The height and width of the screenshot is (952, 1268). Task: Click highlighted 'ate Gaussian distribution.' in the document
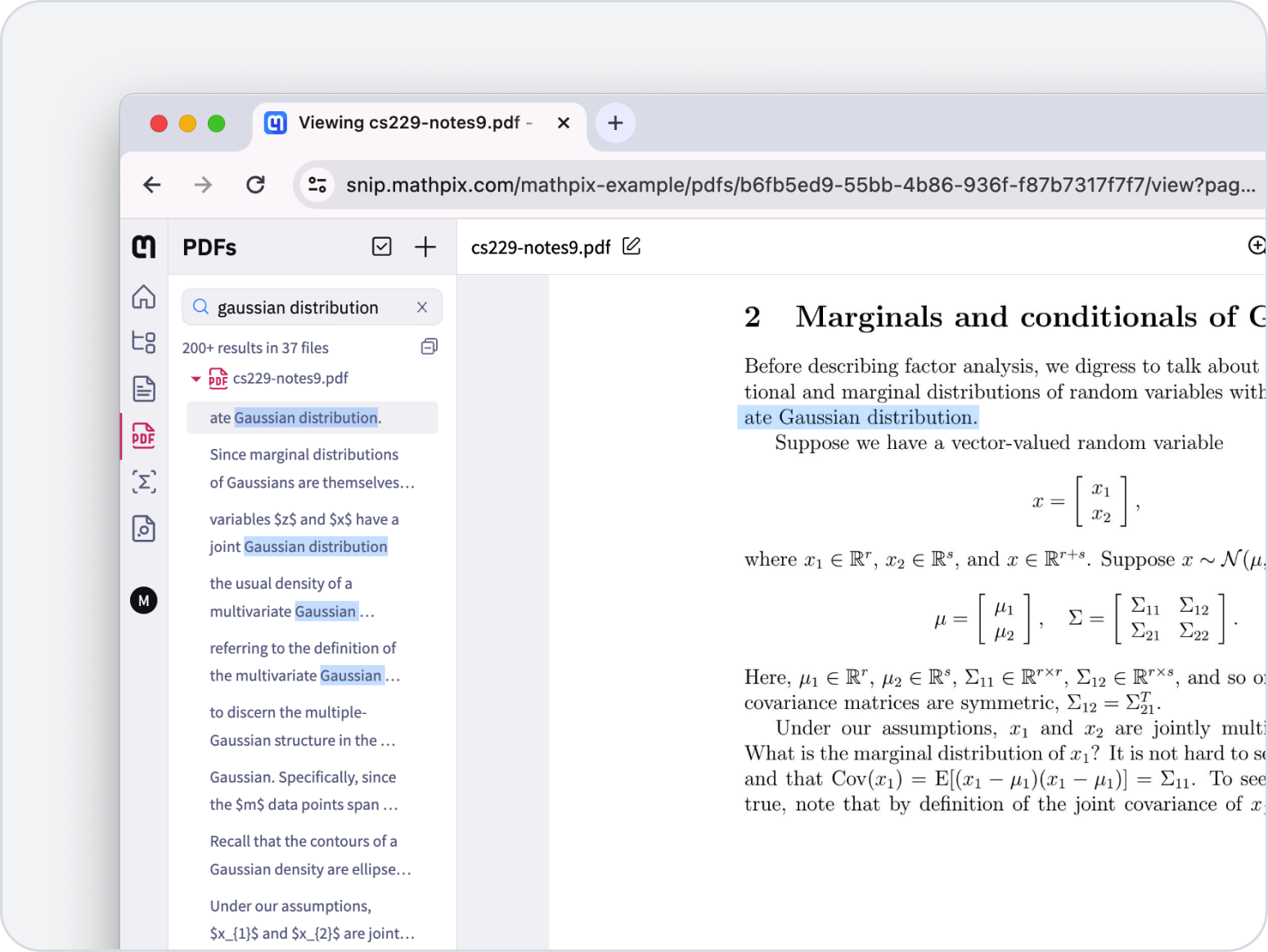click(859, 417)
